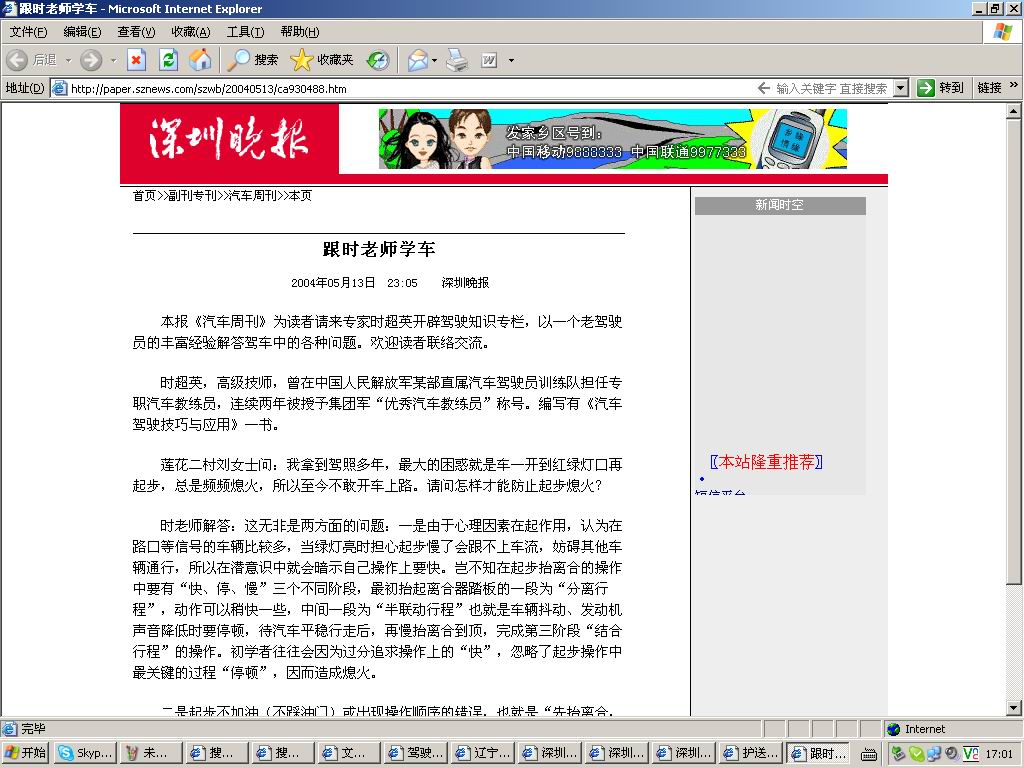
Task: Open the Favorites (收藏夹) star button
Action: pyautogui.click(x=322, y=60)
